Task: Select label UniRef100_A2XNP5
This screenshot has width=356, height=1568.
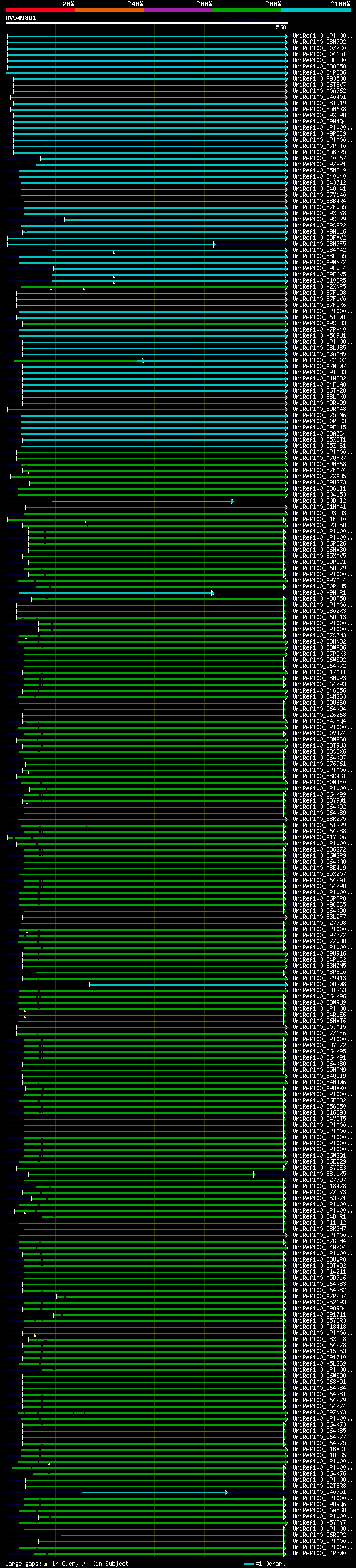Action: [319, 286]
